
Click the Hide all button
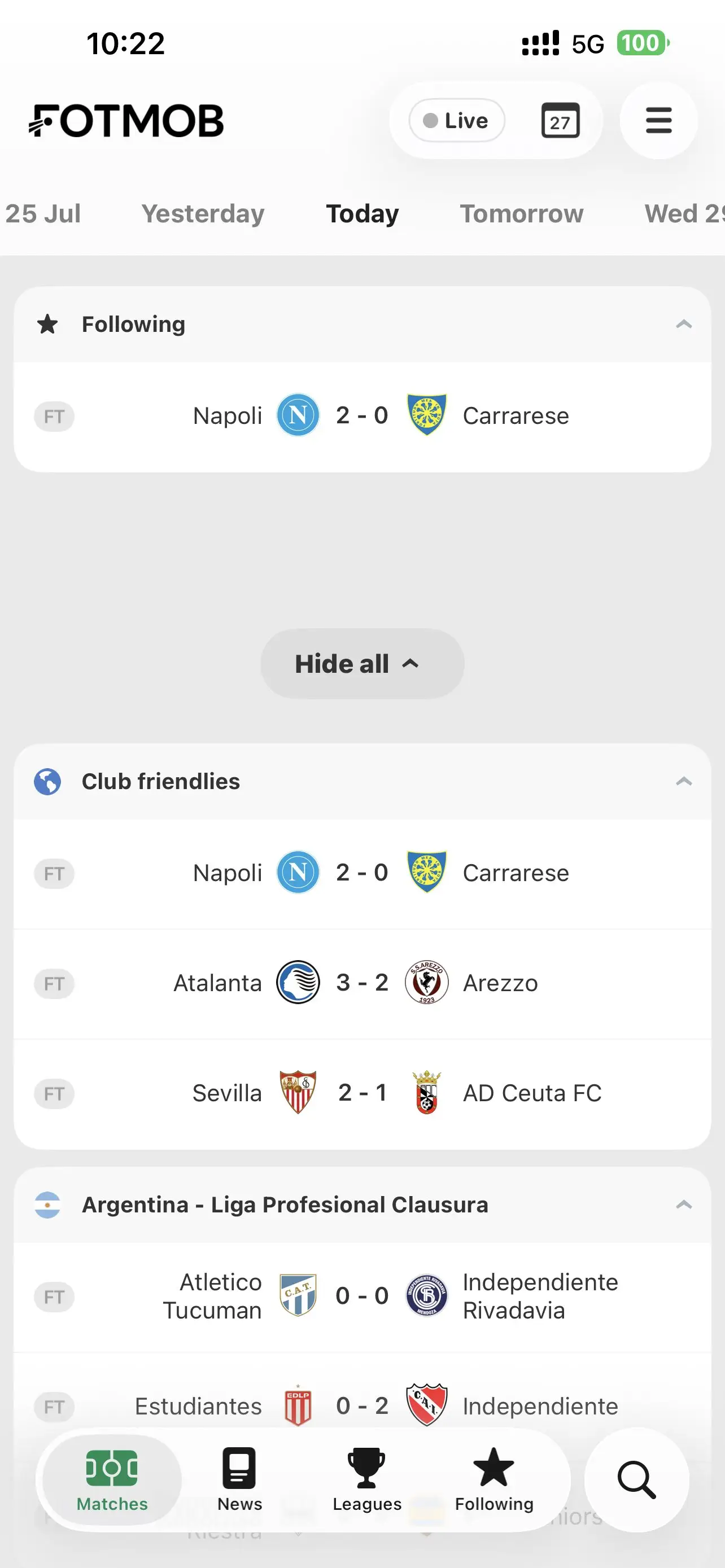362,663
